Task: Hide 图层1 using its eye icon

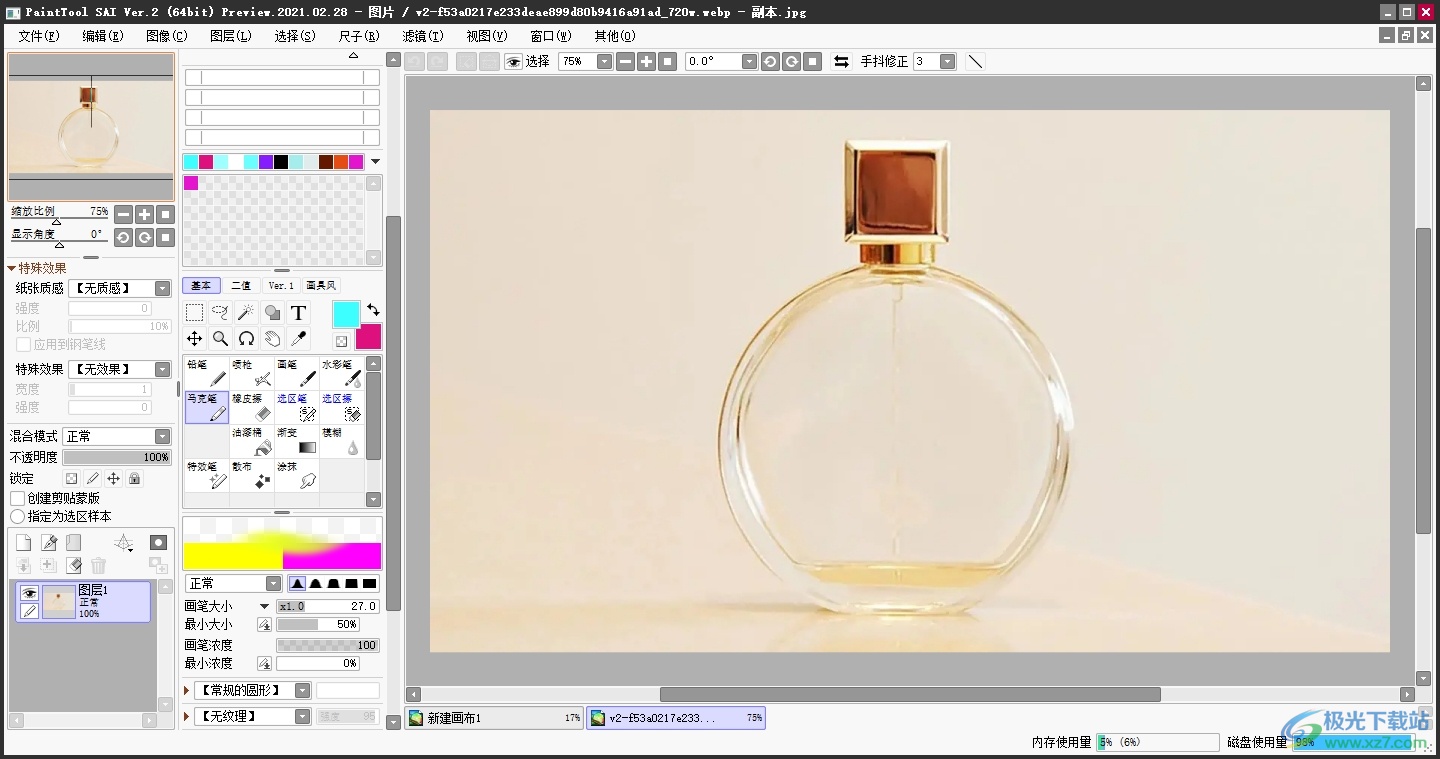Action: pos(29,593)
